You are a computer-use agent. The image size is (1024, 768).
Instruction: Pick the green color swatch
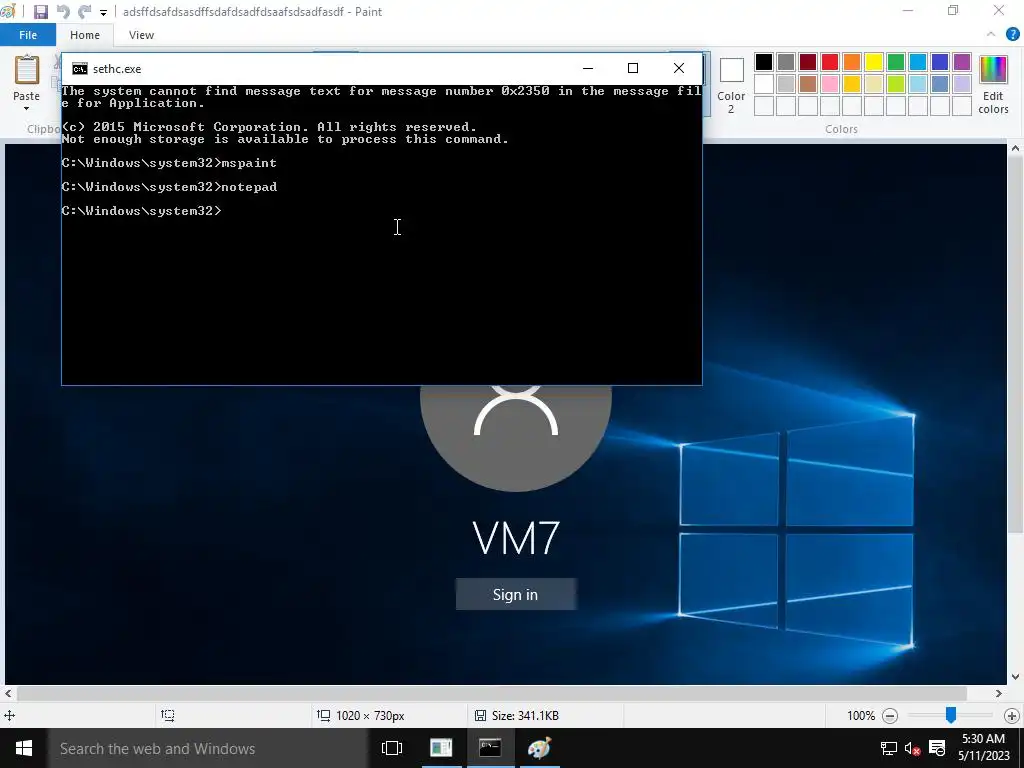[896, 62]
